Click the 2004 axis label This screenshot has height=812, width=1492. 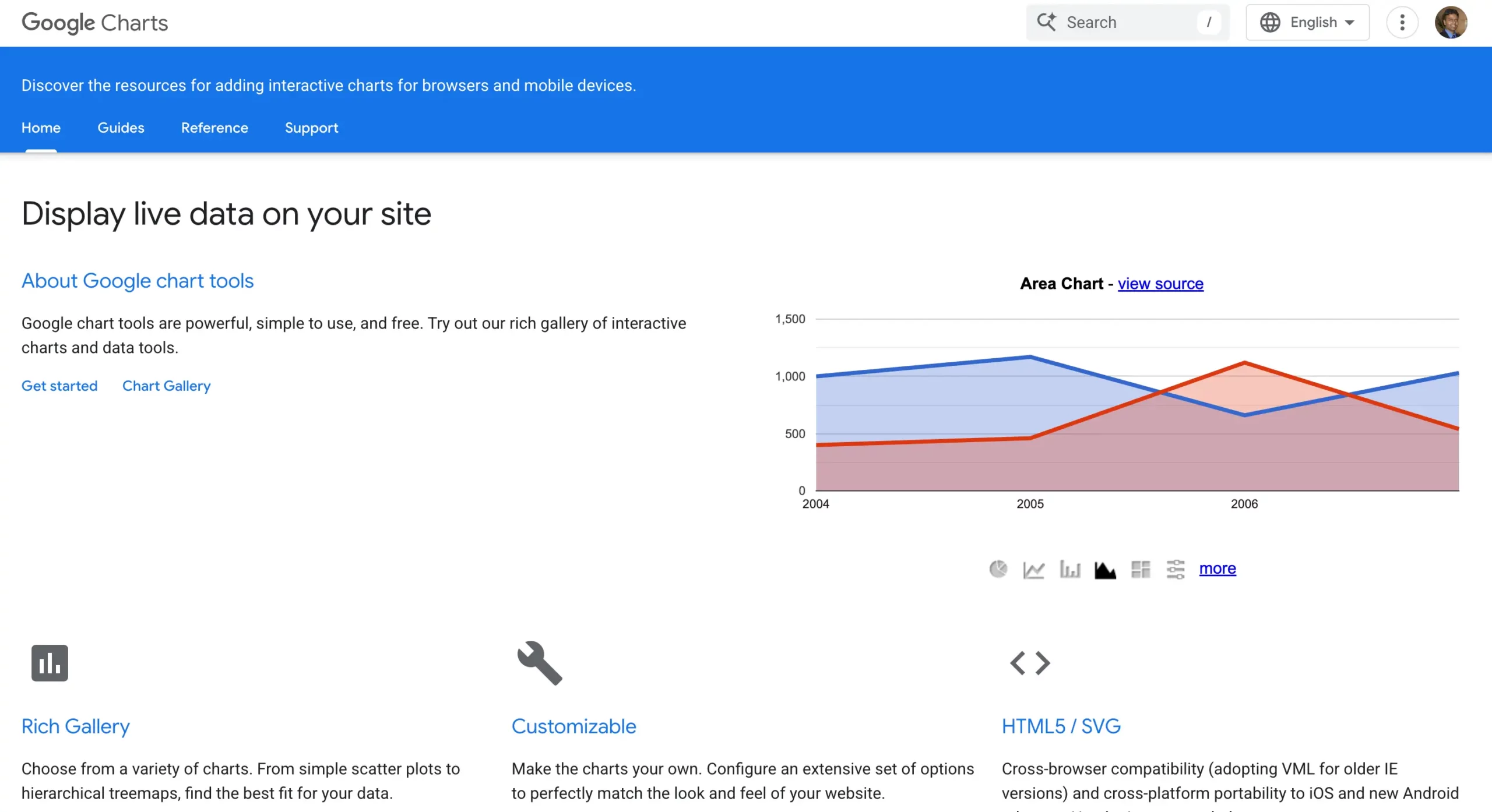(x=815, y=504)
